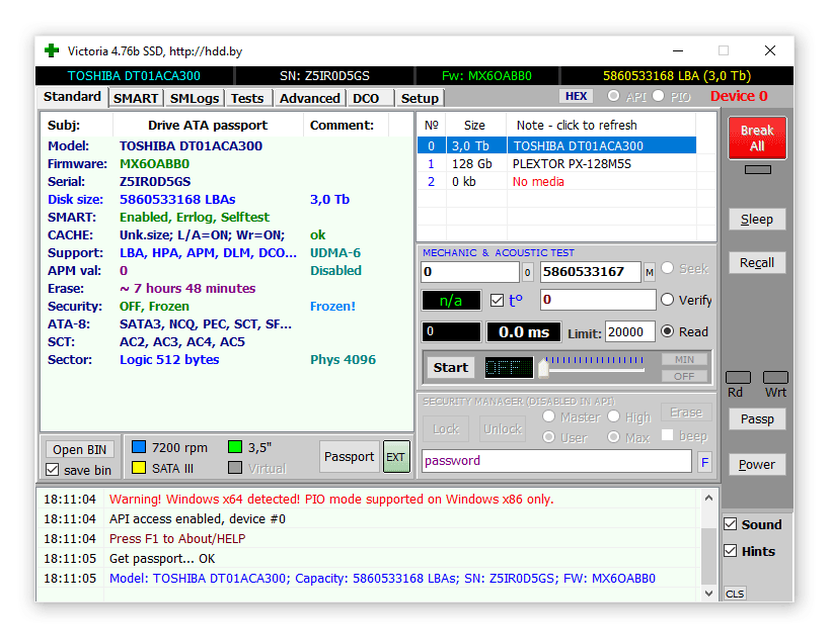
Task: Switch to the SMART tab
Action: tap(135, 98)
